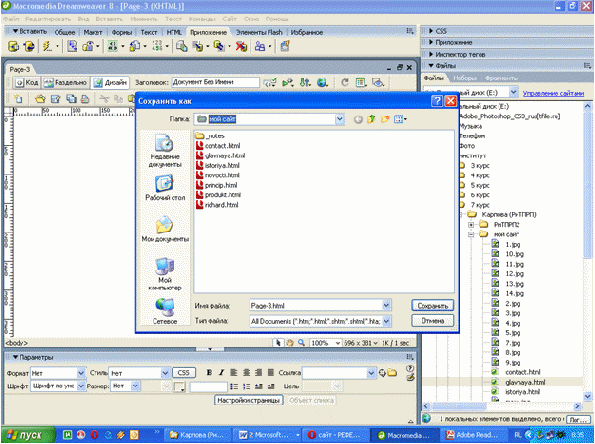Image resolution: width=595 pixels, height=444 pixels.
Task: Expand the CSS panel group
Action: 431,31
